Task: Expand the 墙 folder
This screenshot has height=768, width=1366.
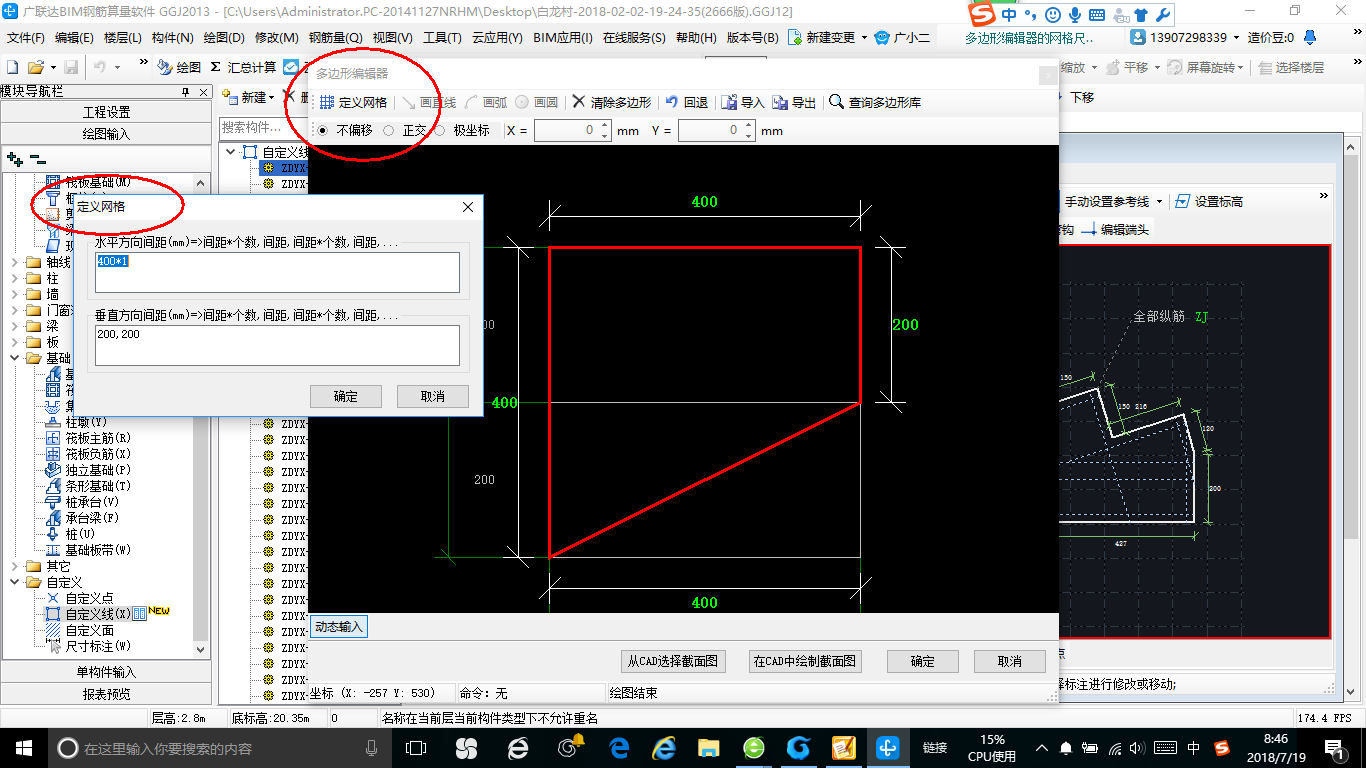Action: [x=14, y=294]
